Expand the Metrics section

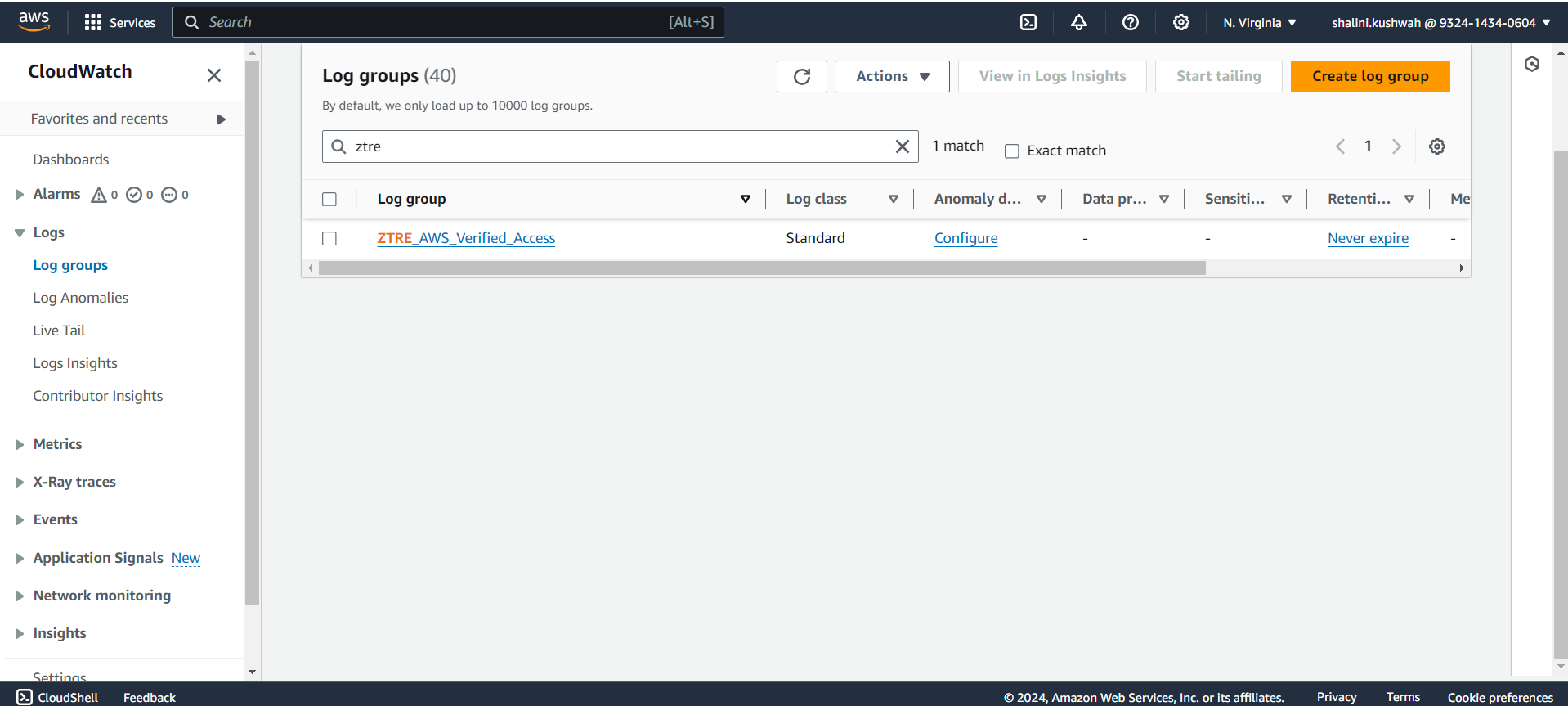20,445
